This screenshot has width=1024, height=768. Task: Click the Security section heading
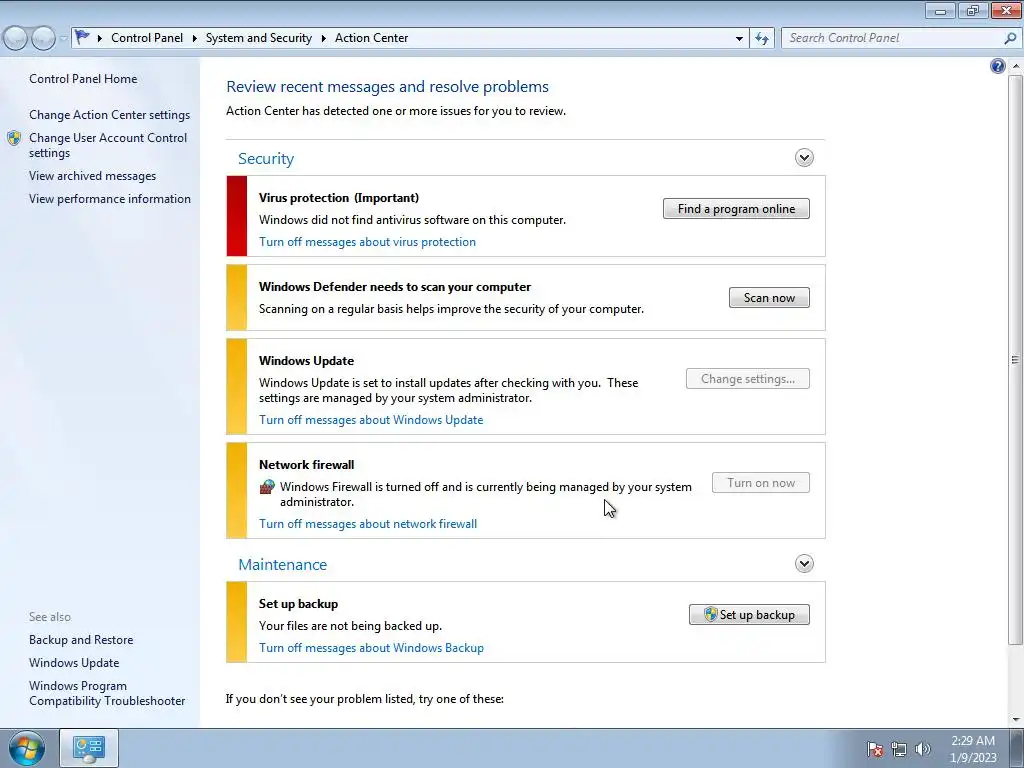pos(266,159)
